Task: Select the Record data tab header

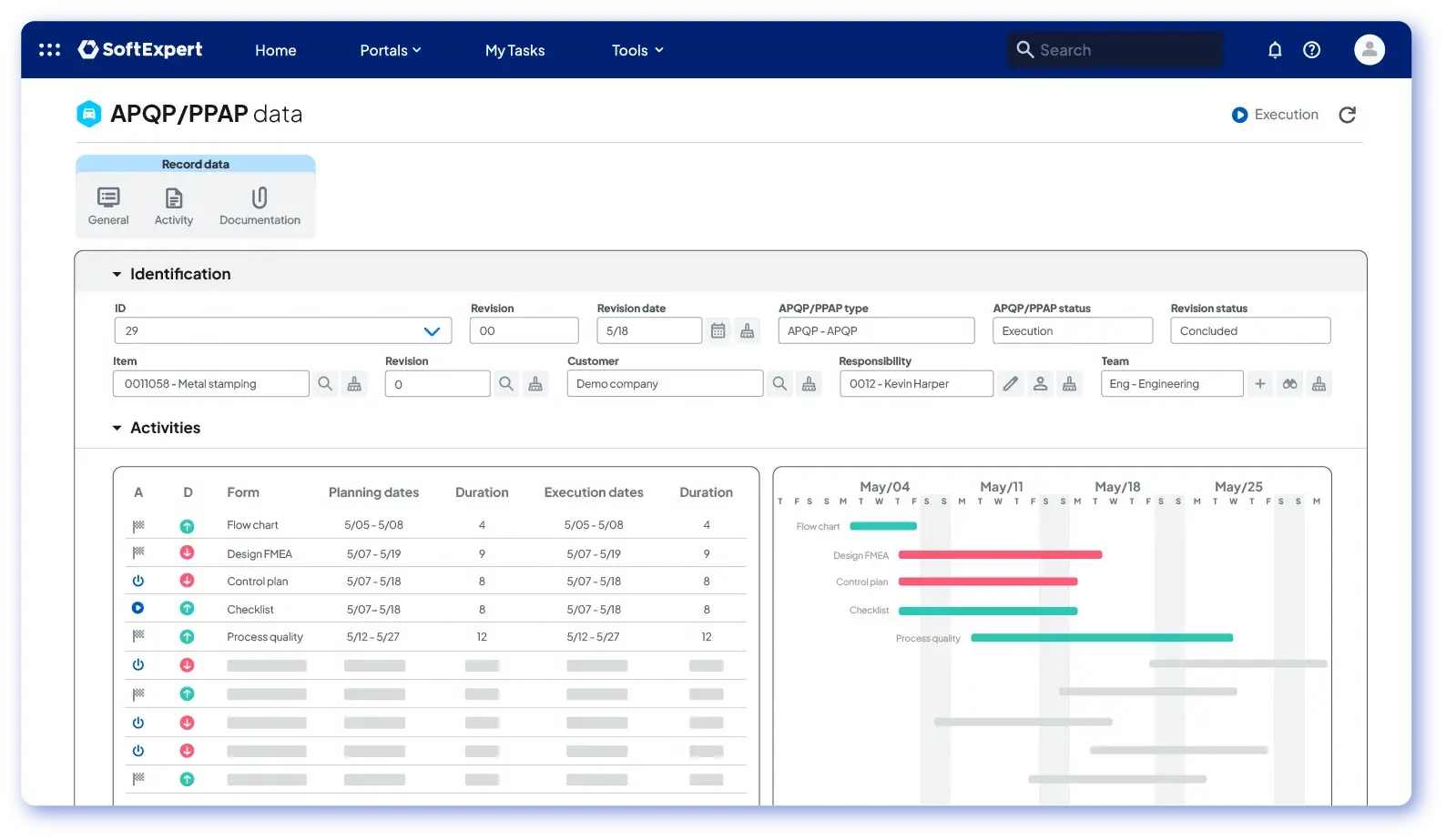Action: [x=196, y=164]
